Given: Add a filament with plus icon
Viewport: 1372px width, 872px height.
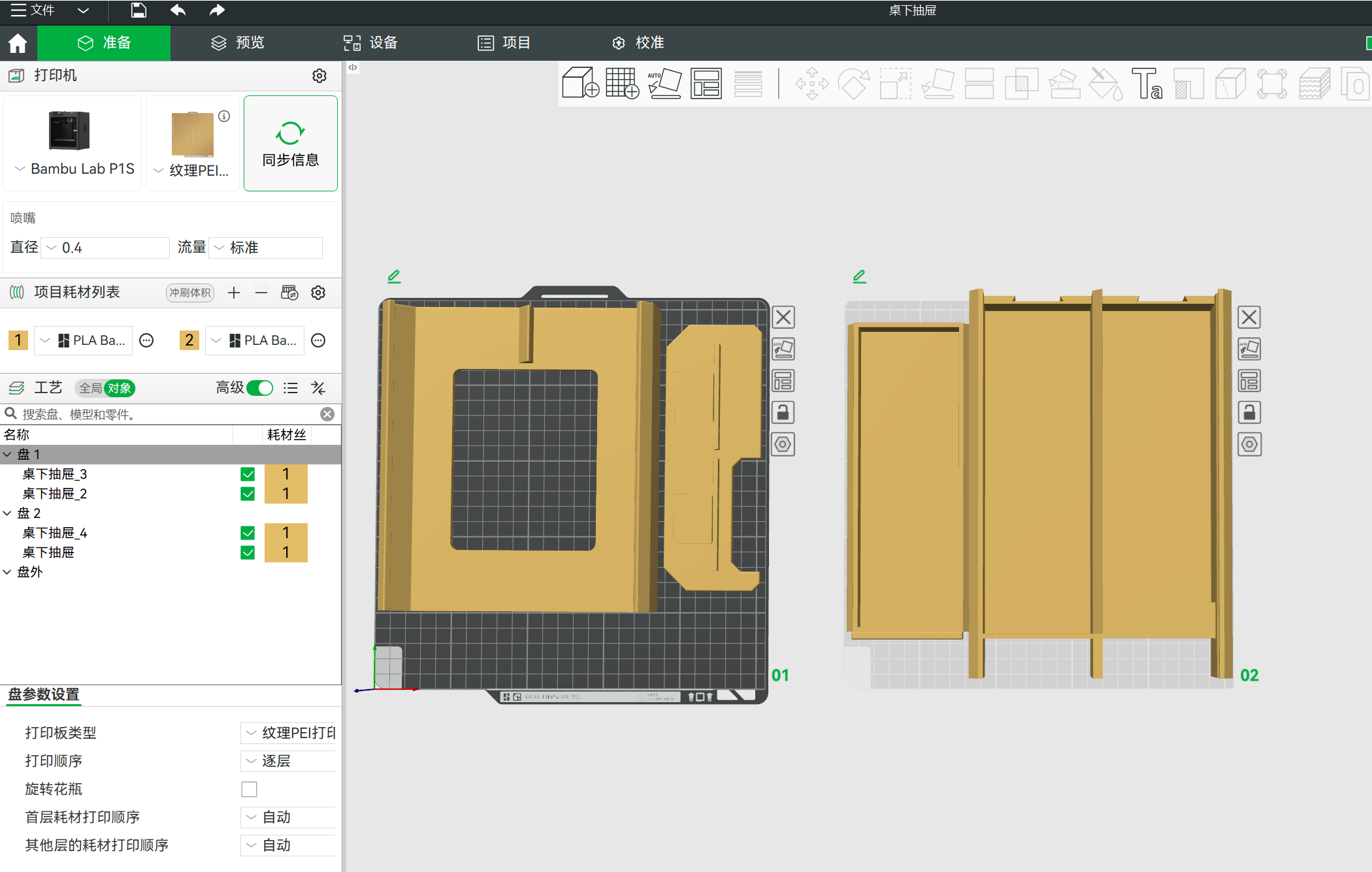Looking at the screenshot, I should coord(234,293).
